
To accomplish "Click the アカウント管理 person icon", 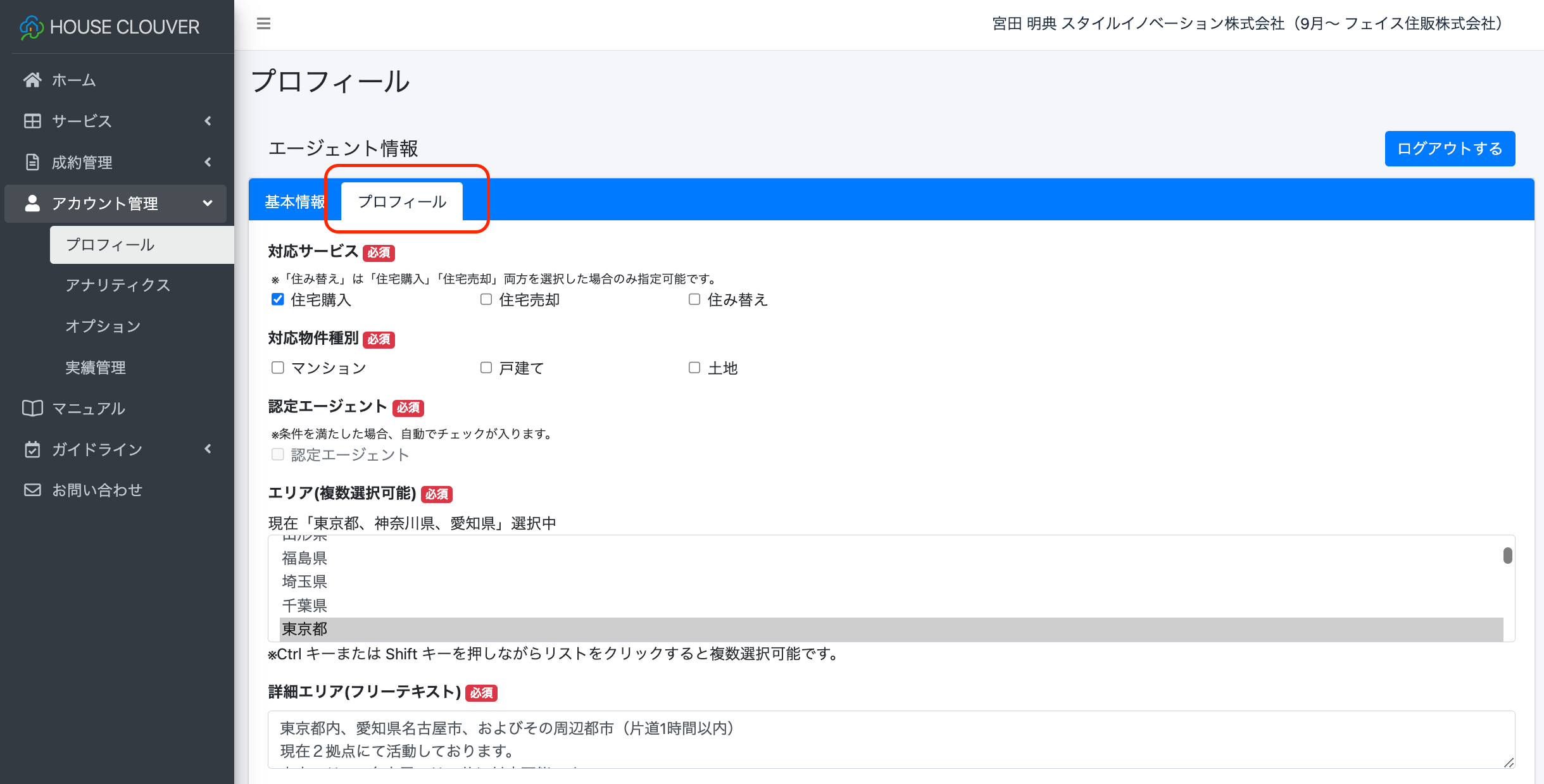I will [x=32, y=203].
